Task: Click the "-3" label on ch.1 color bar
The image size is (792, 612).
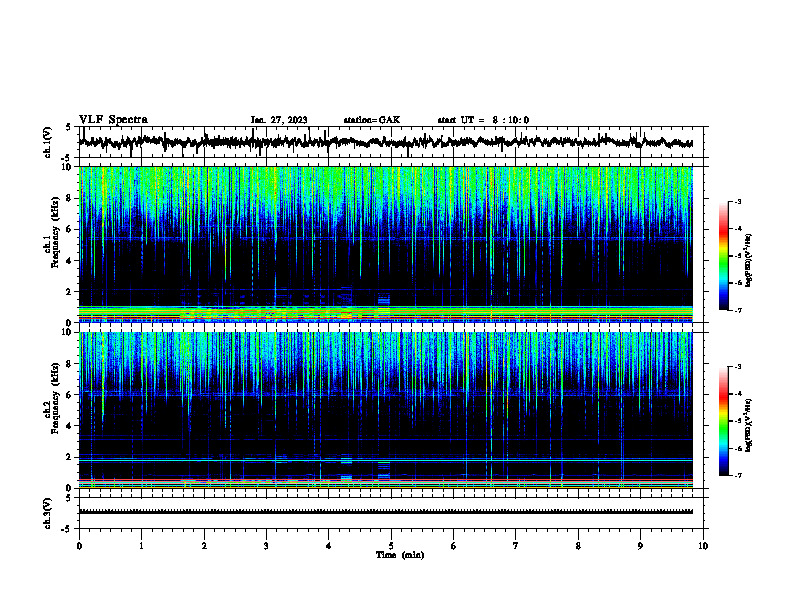Action: click(x=738, y=202)
